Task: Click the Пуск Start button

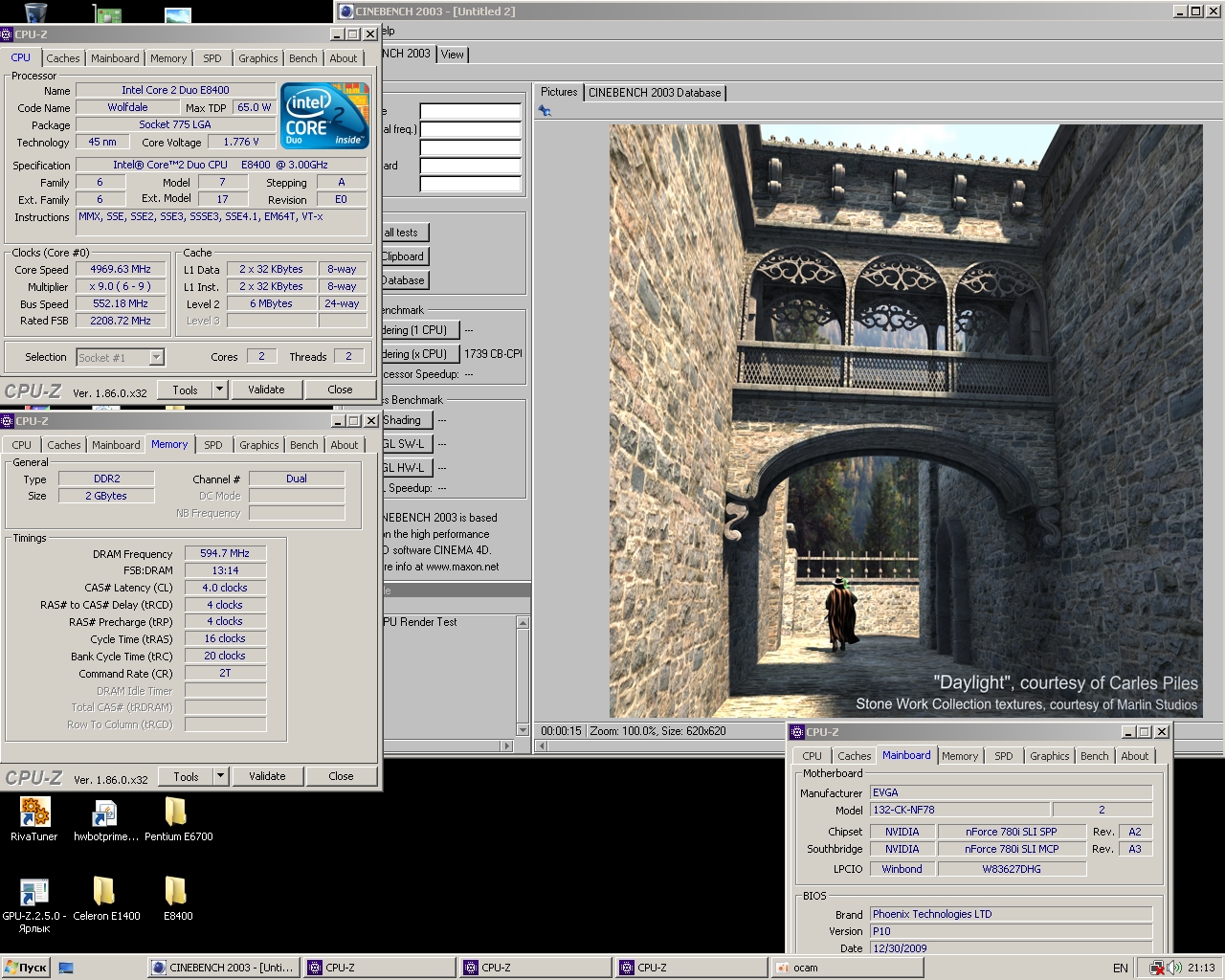Action: 26,968
